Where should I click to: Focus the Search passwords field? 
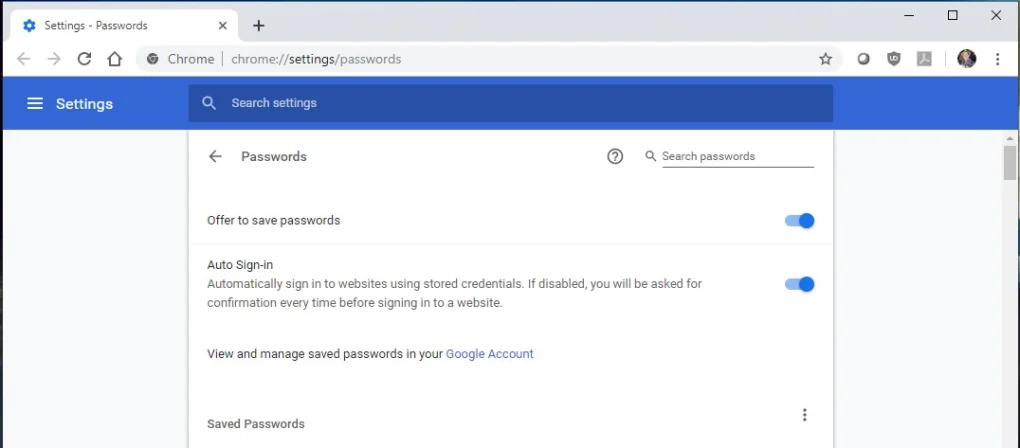tap(738, 156)
